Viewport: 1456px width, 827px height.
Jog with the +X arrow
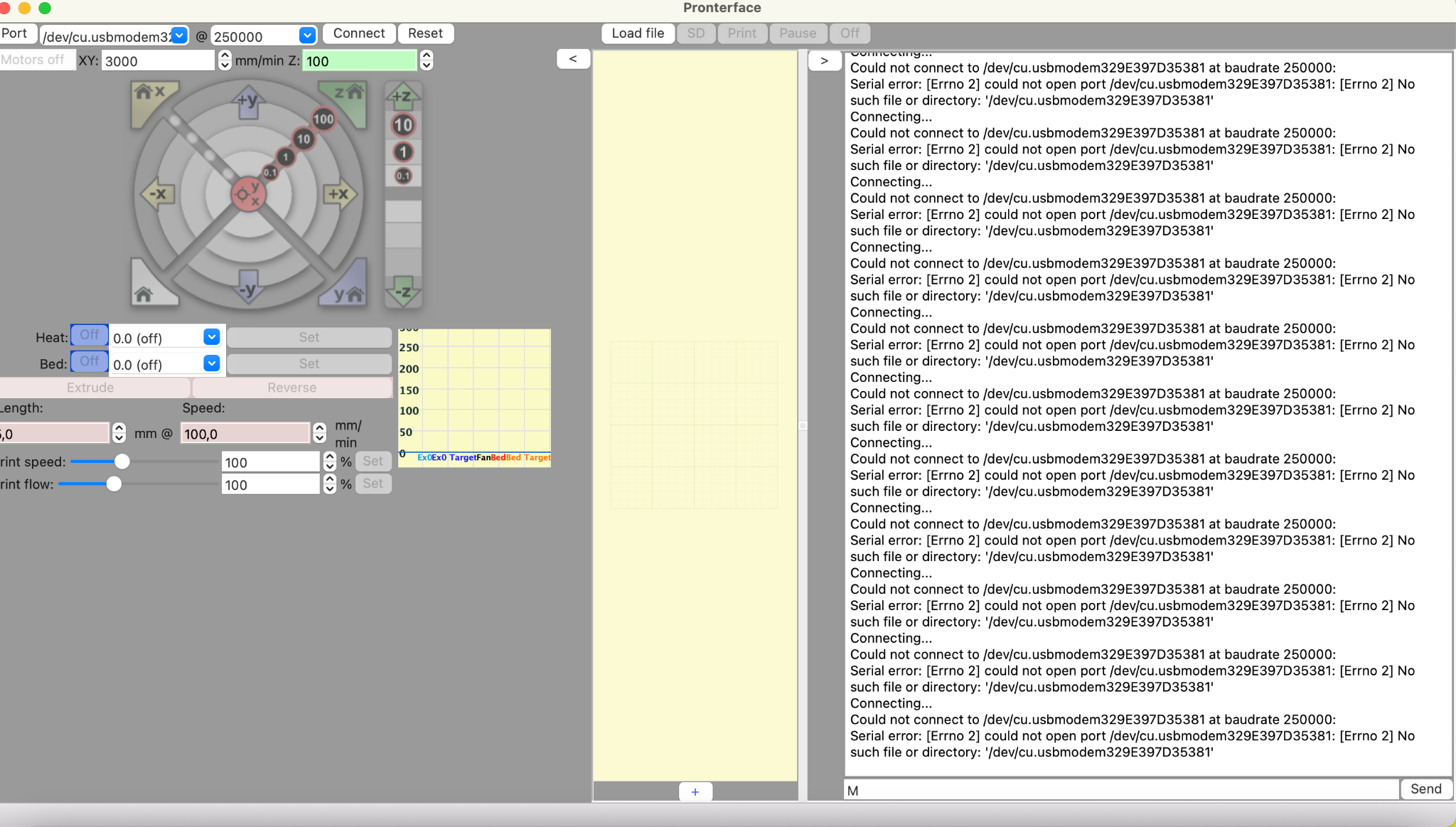(x=339, y=193)
